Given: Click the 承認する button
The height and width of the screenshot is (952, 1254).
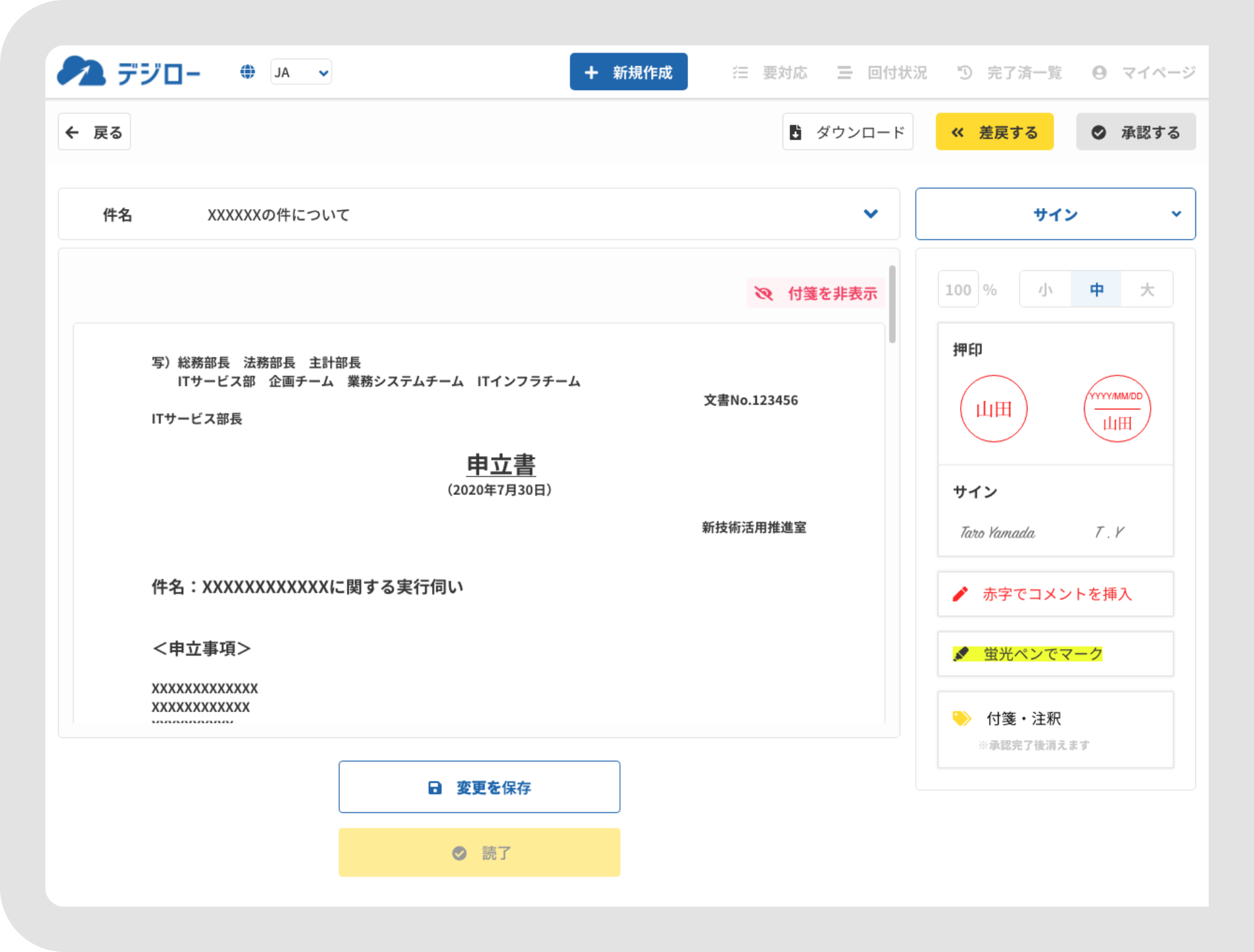Looking at the screenshot, I should click(x=1136, y=132).
